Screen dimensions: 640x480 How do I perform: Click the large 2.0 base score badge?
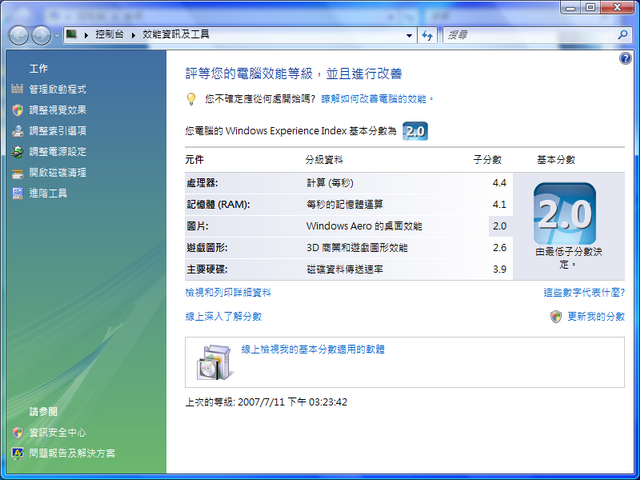click(x=565, y=213)
